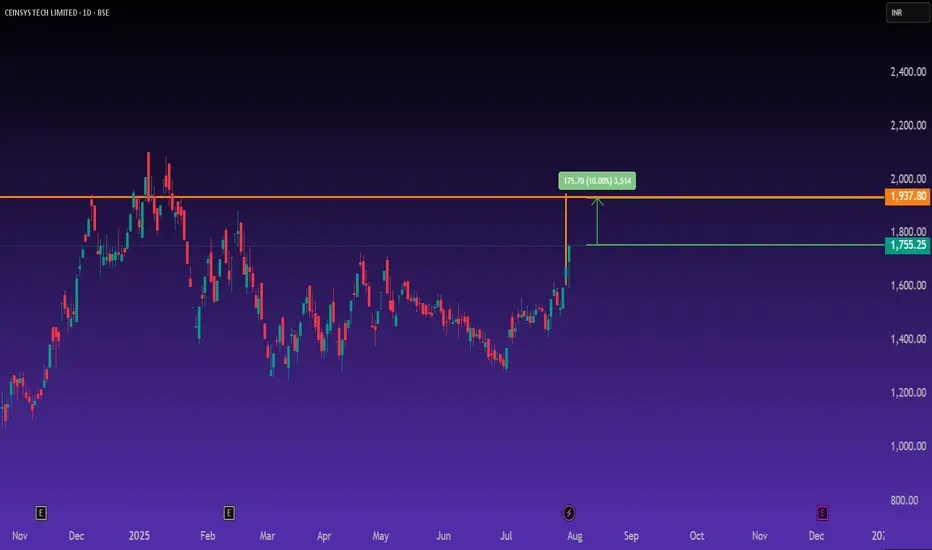Click the pink E marker near future Dec
Viewport: 932px width, 550px height.
pos(822,513)
